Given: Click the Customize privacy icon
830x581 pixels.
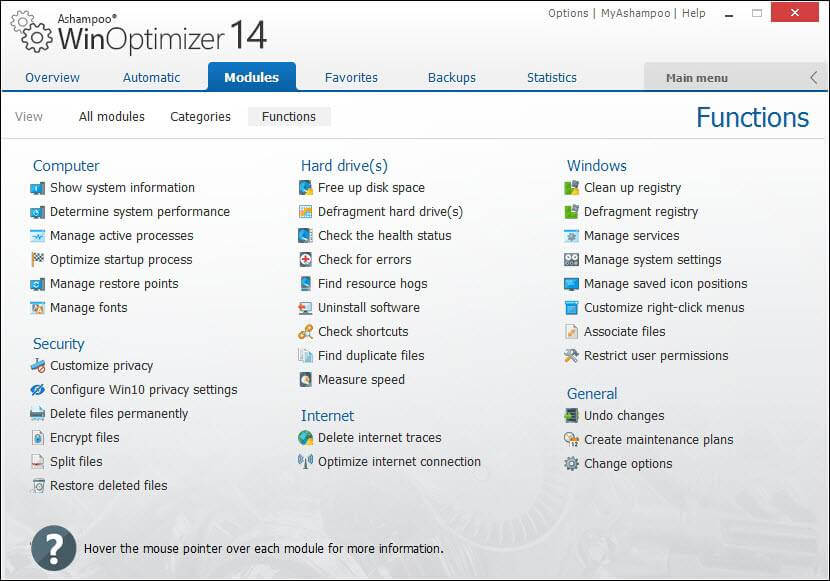Looking at the screenshot, I should click(x=38, y=366).
